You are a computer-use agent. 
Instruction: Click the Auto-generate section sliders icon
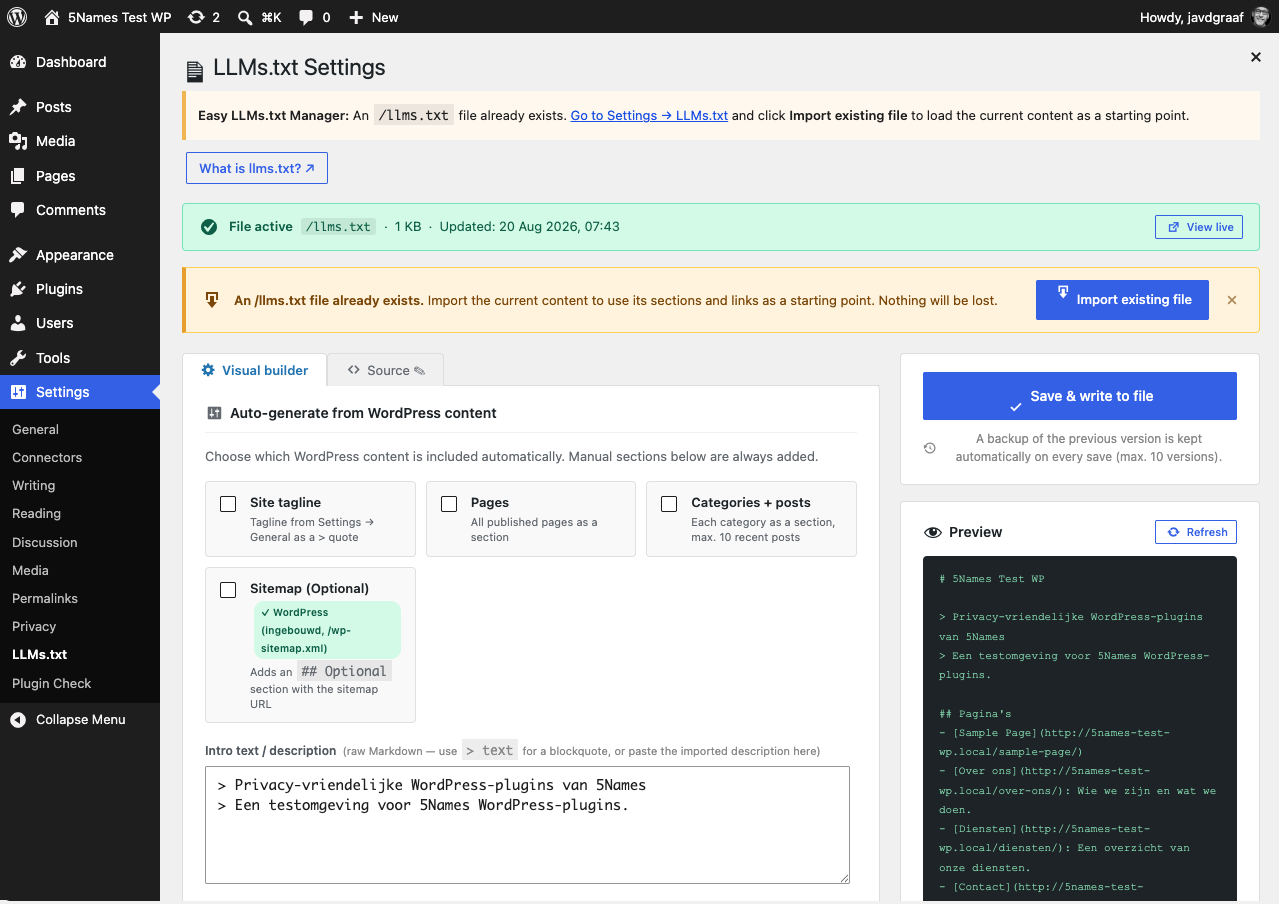point(214,413)
